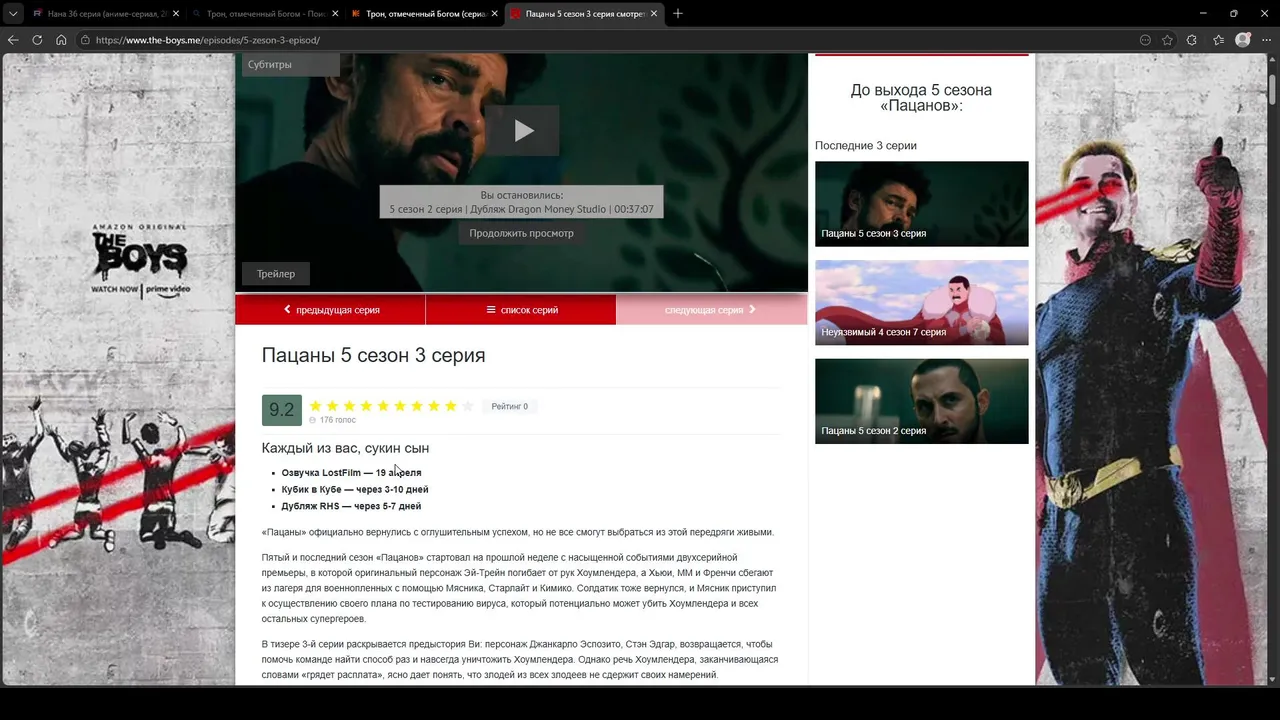Rate the episode with the first star
The height and width of the screenshot is (720, 1280).
tap(316, 406)
